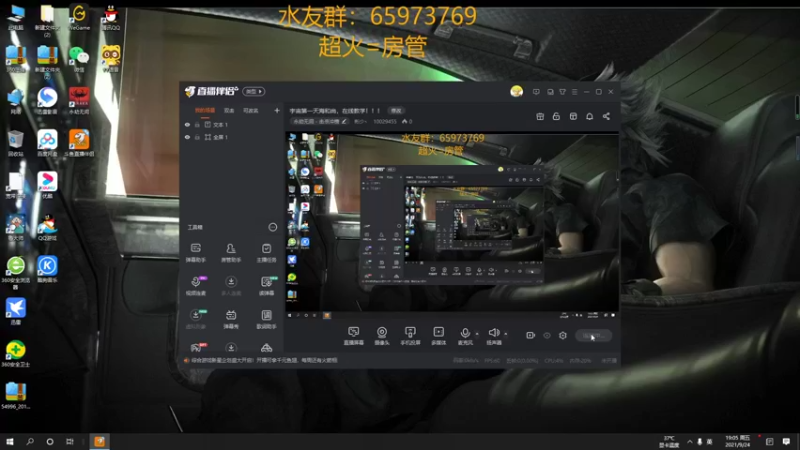Open Task View on the taskbar
Image resolution: width=800 pixels, height=450 pixels.
tap(70, 441)
